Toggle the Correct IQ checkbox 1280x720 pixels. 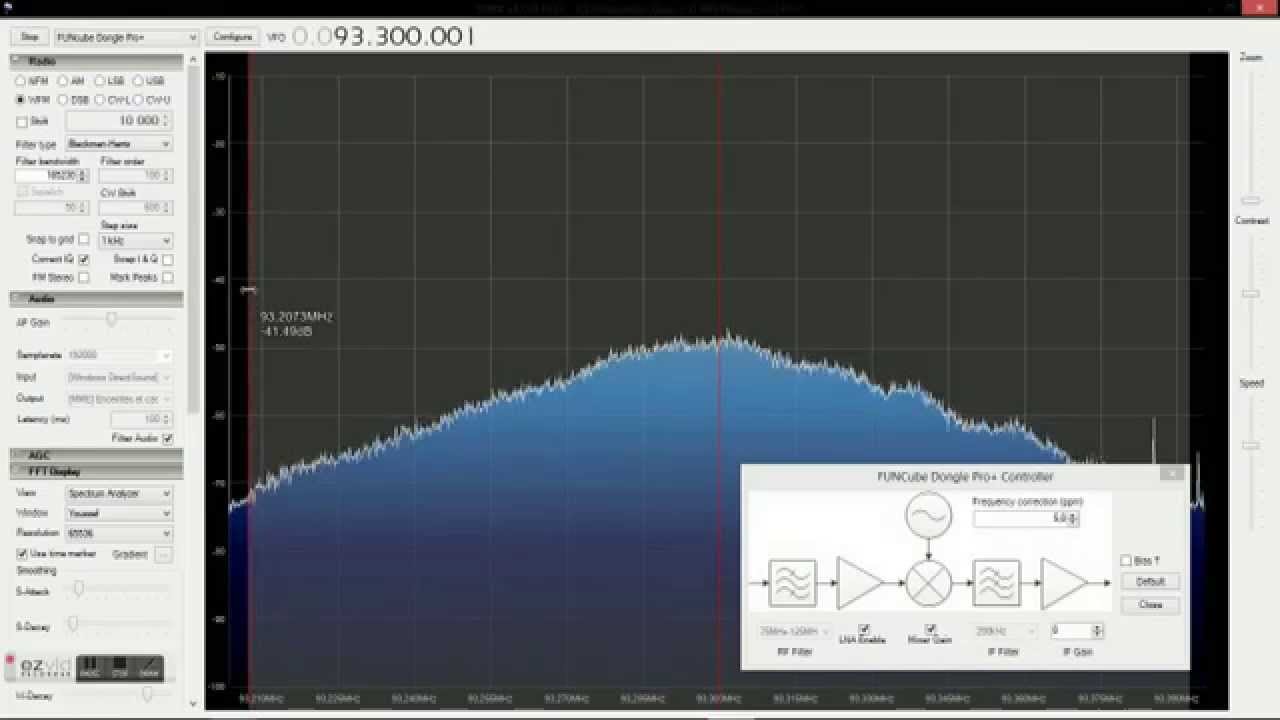point(83,259)
